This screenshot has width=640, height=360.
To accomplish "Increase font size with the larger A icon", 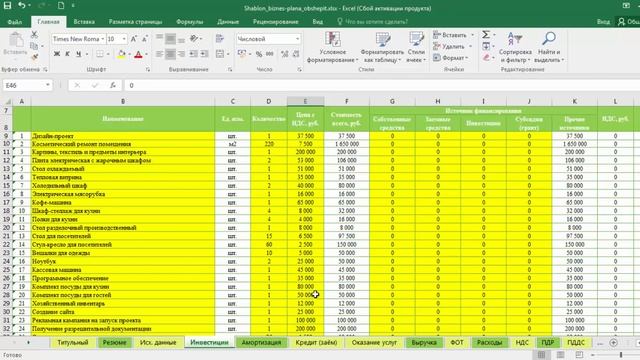I will click(133, 39).
